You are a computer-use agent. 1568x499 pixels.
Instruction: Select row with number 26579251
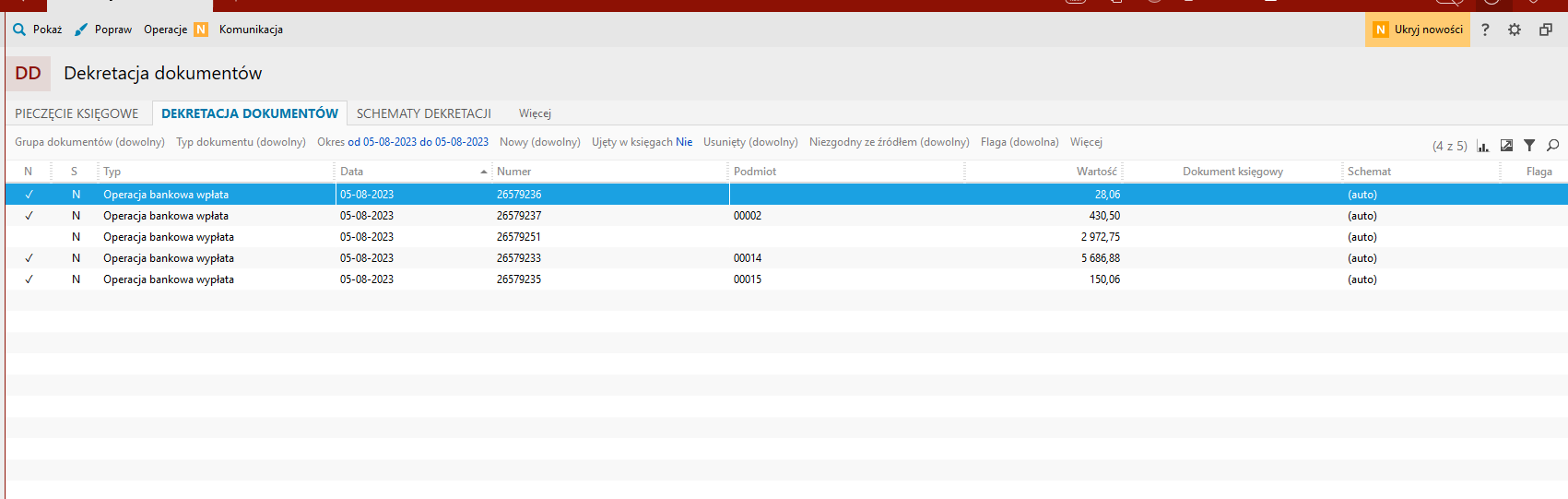[786, 237]
